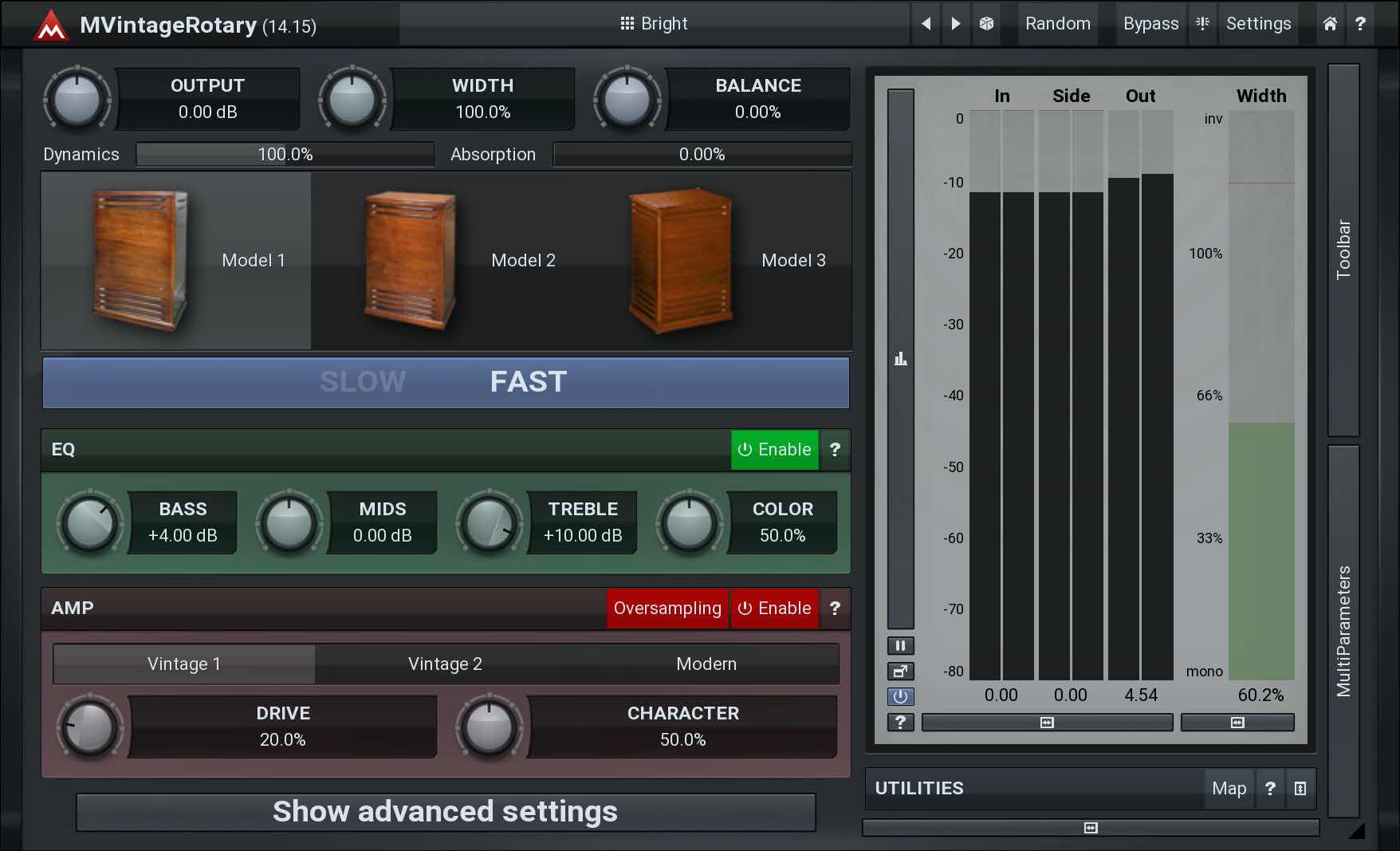The height and width of the screenshot is (851, 1400).
Task: Pause the meters display
Action: [900, 645]
